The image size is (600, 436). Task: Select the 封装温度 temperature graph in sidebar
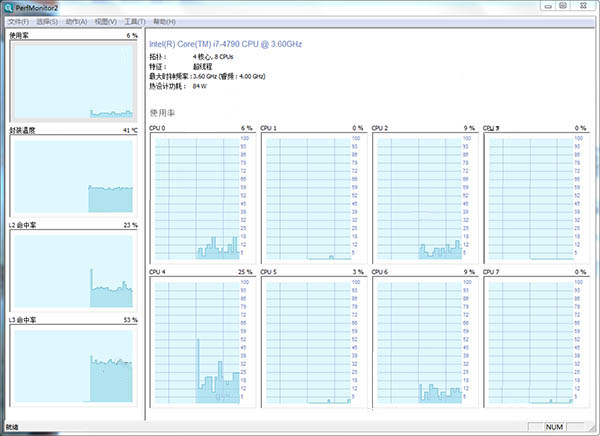[x=72, y=174]
